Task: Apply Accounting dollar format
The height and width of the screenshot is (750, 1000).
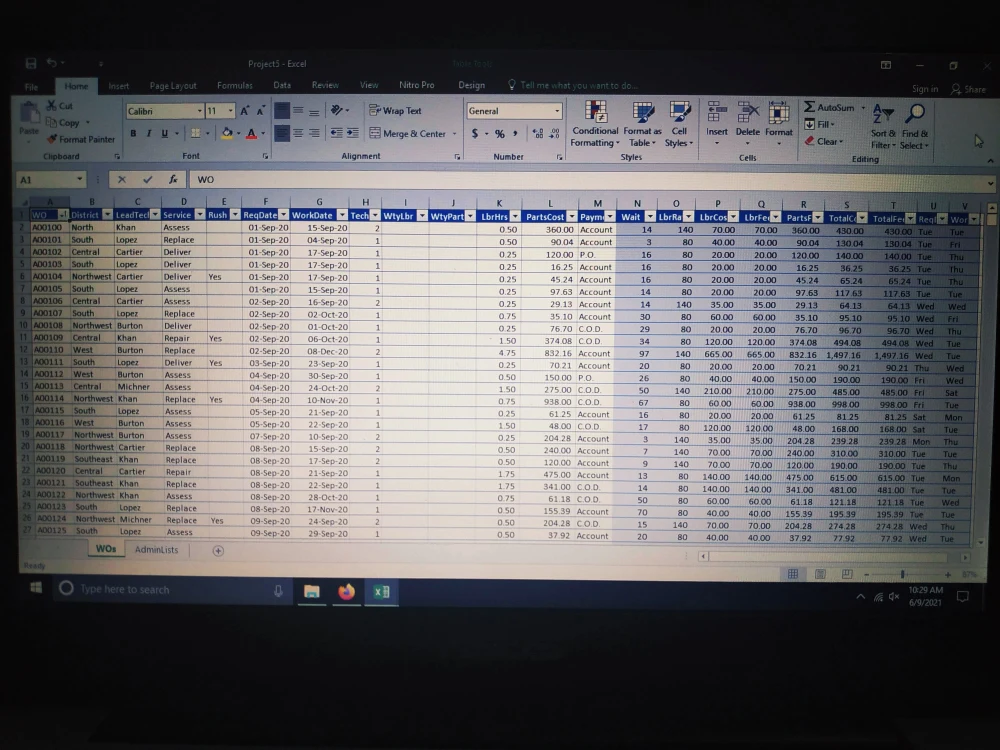Action: point(474,133)
